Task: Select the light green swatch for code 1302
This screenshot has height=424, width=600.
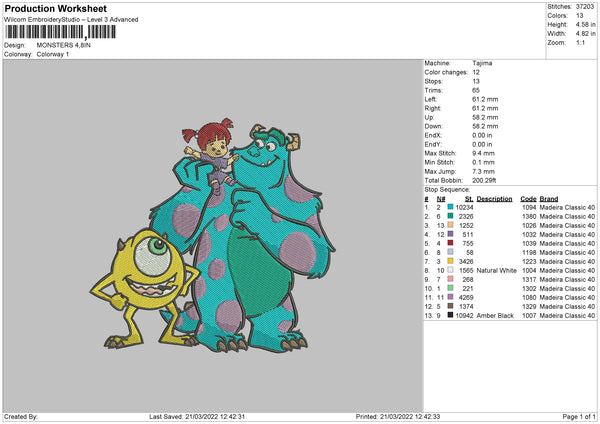Action: pyautogui.click(x=450, y=288)
